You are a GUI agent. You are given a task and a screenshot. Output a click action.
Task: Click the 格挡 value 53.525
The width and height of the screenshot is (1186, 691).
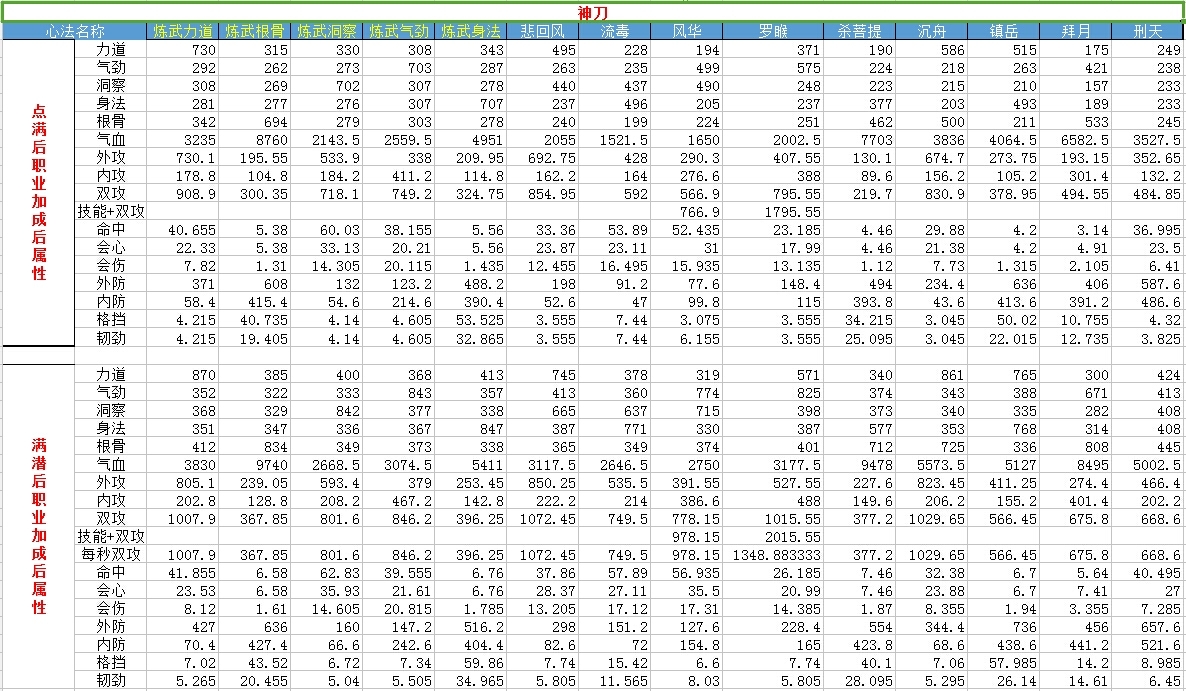[470, 320]
